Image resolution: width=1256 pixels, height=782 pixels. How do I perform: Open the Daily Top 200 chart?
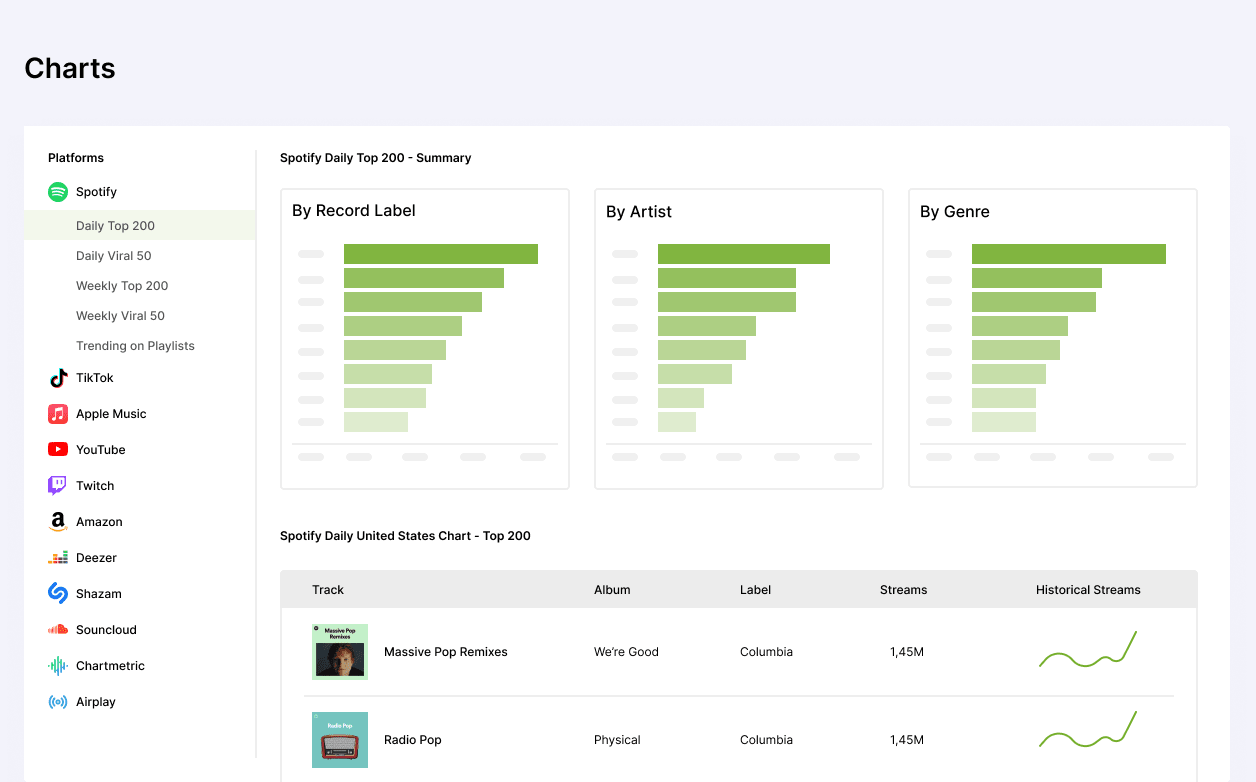click(140, 226)
